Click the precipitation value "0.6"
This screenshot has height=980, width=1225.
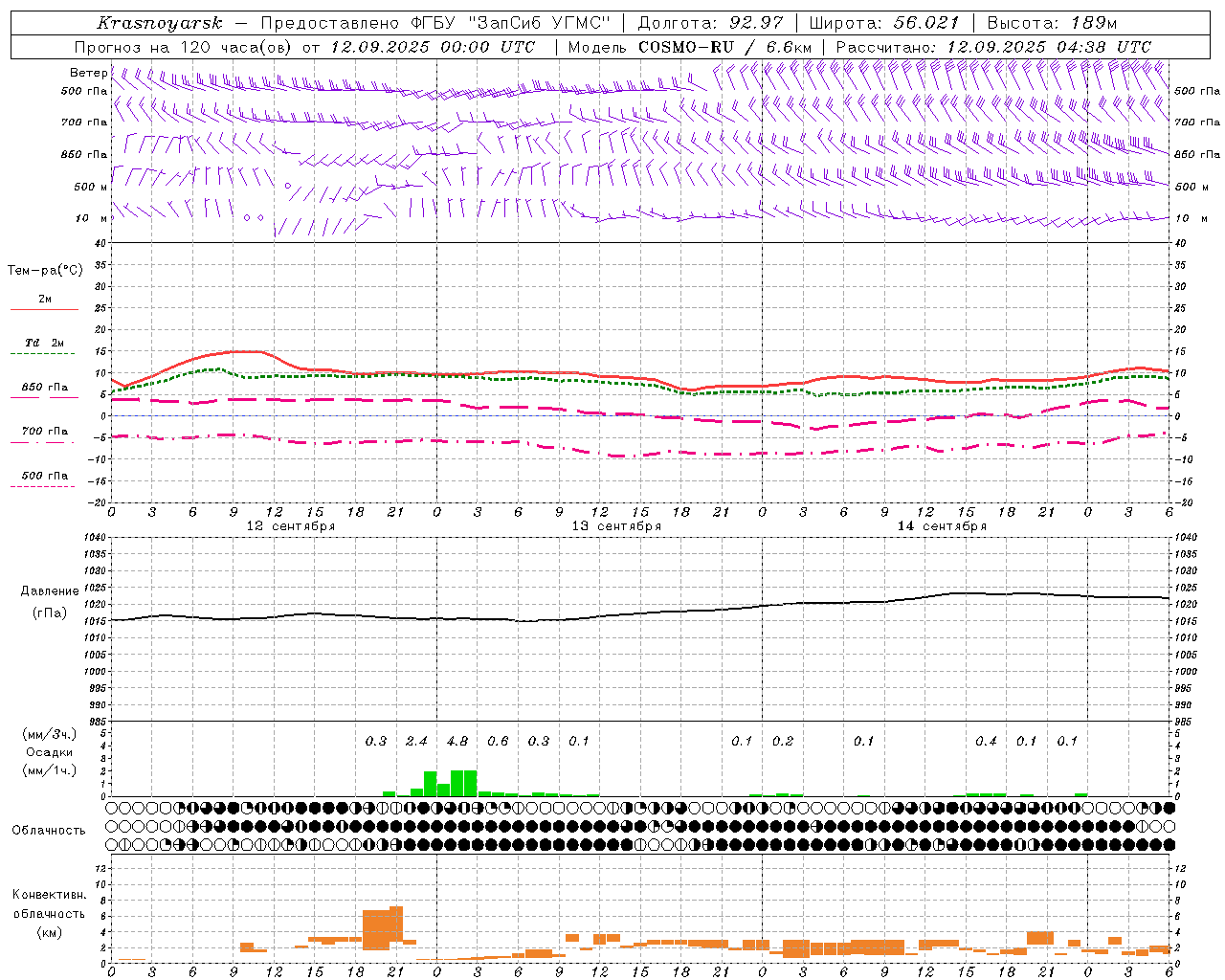(x=498, y=741)
